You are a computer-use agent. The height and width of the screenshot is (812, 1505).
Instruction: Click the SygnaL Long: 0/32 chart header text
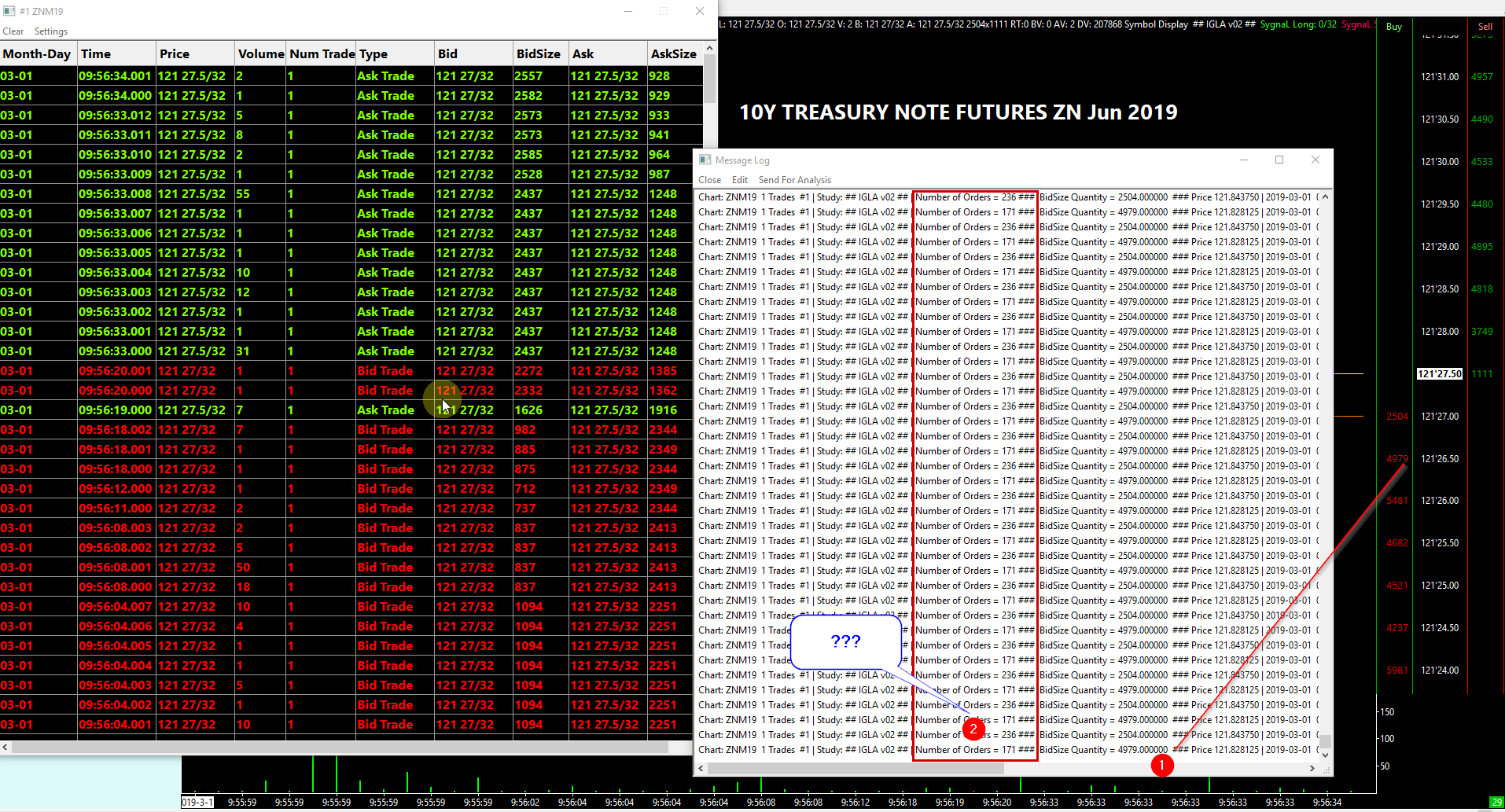tap(1298, 24)
